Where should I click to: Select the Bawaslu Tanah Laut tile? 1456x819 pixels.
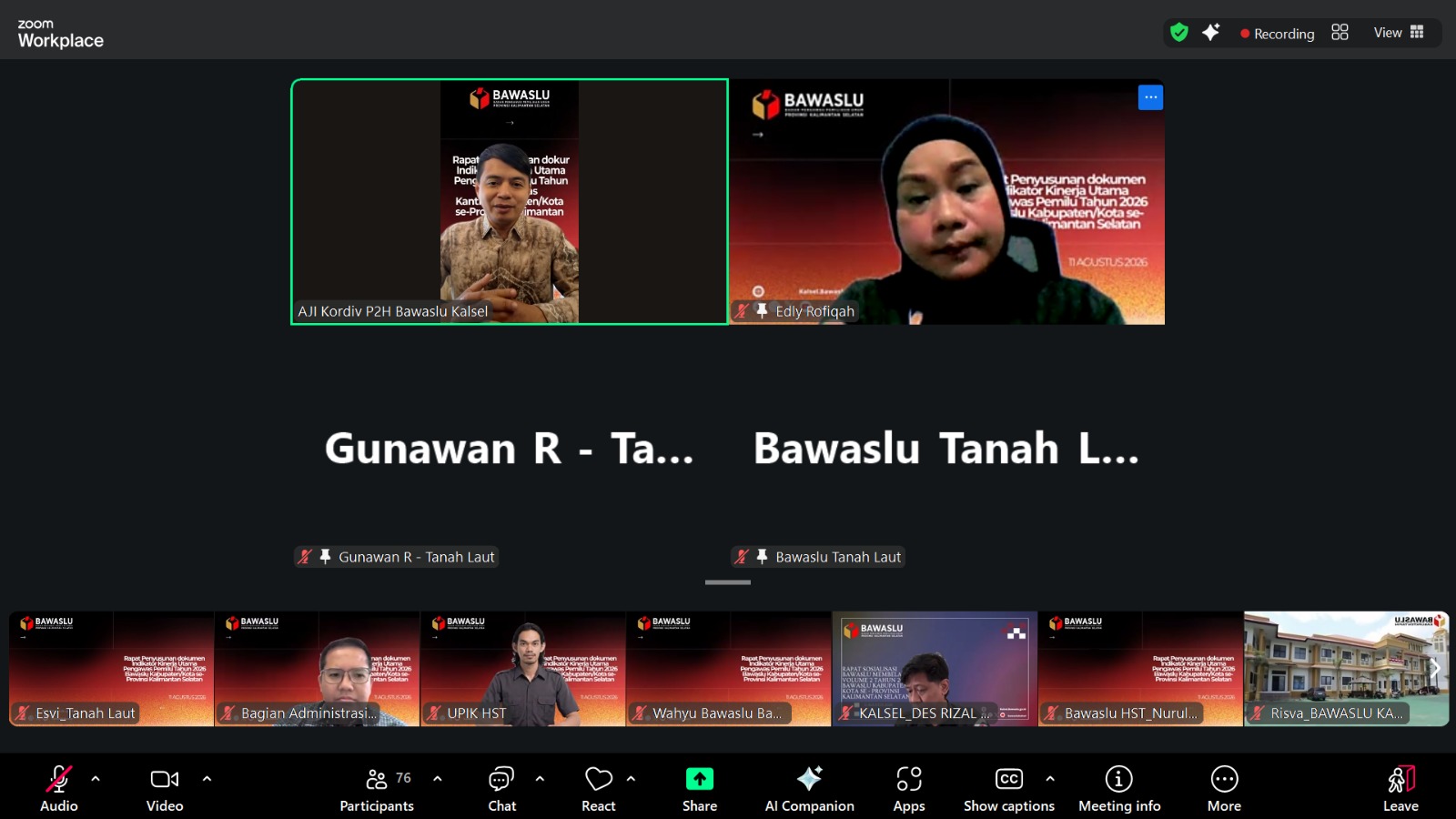point(946,450)
